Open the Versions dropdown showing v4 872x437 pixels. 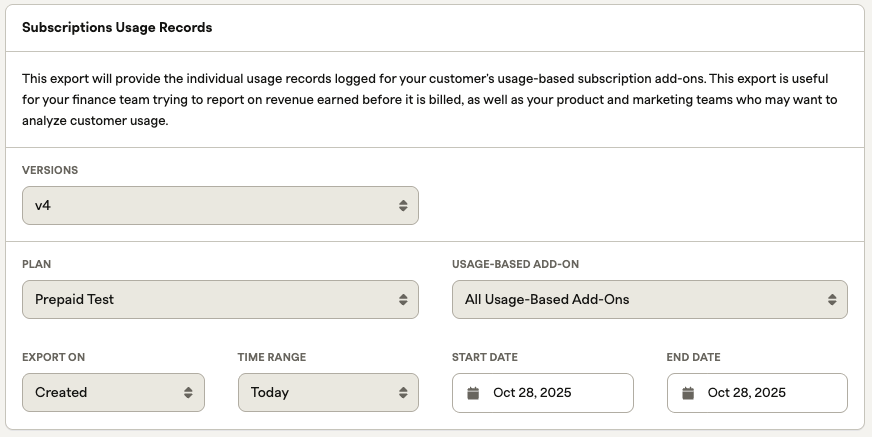(220, 206)
